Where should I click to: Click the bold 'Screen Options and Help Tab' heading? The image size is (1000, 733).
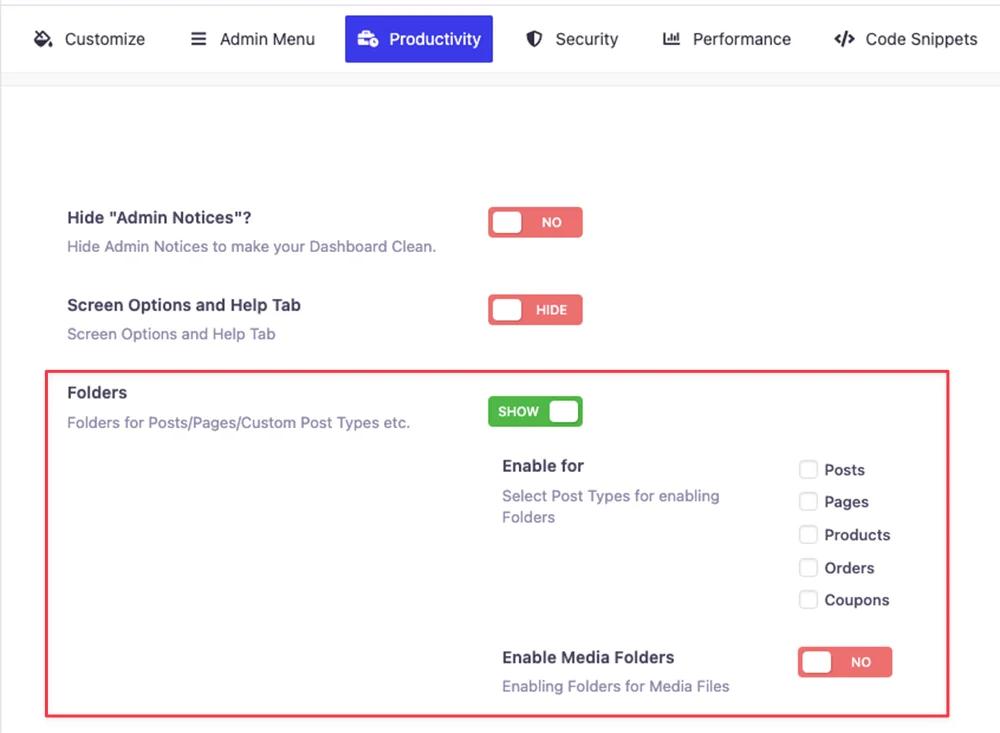coord(184,305)
